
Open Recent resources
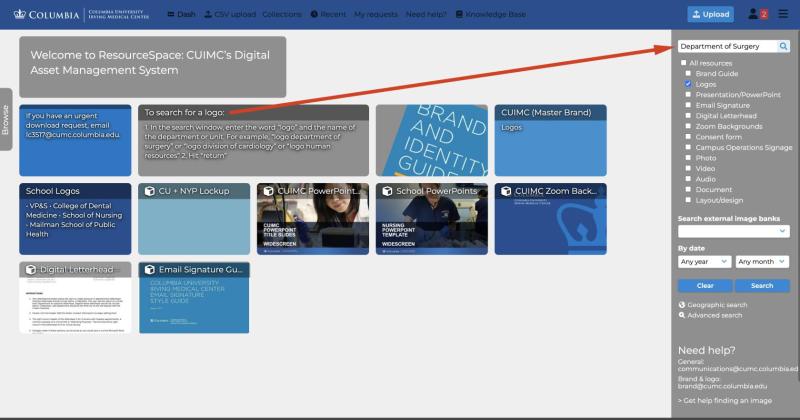328,14
